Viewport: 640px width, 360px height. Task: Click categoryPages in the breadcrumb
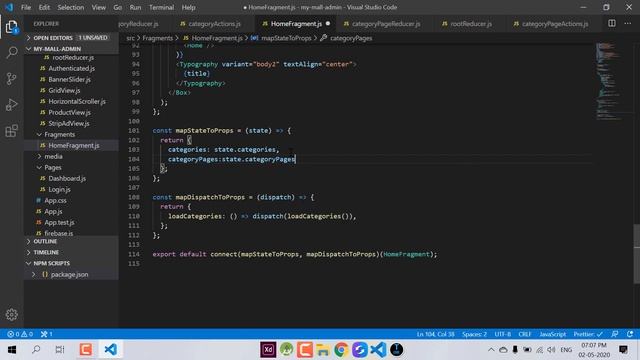coord(351,38)
